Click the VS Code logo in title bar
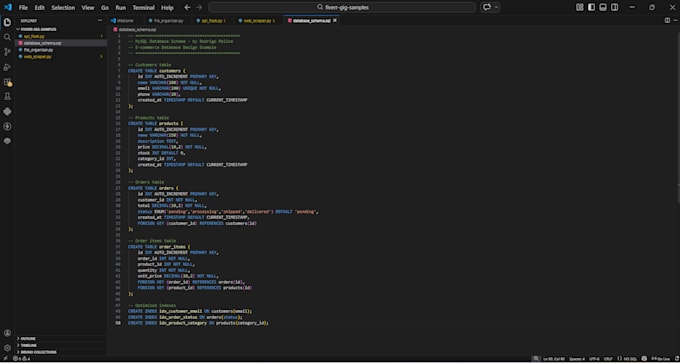Screen dimensions: 680x363 8,7
